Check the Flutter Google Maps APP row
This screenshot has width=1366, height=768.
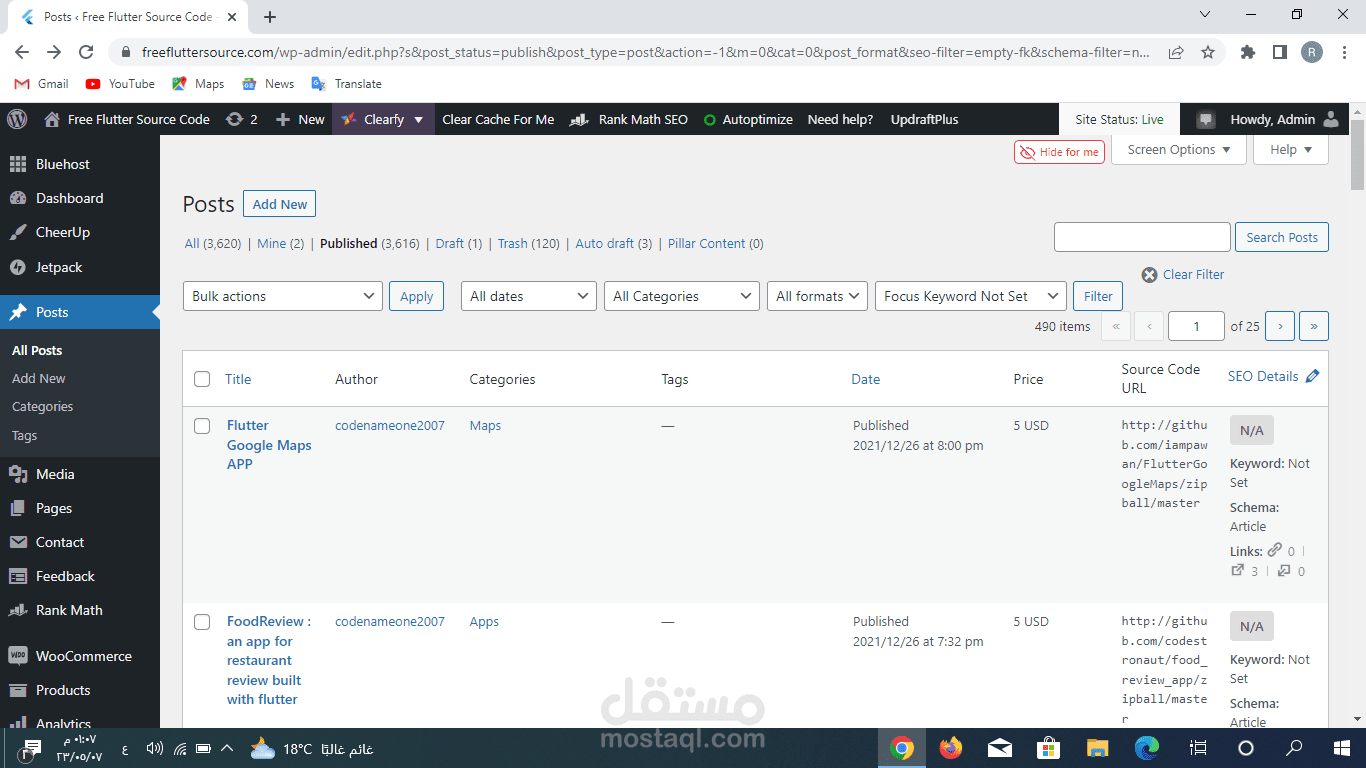[x=202, y=426]
